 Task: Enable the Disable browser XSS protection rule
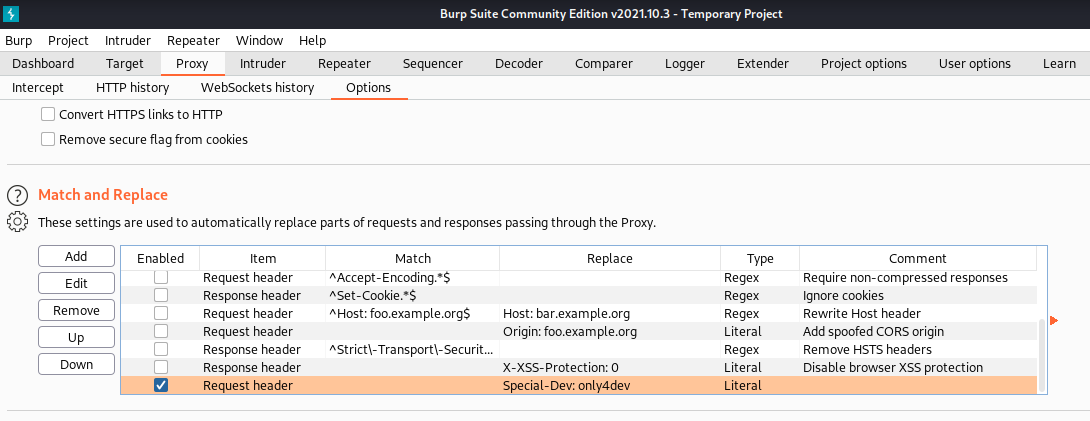(x=160, y=367)
